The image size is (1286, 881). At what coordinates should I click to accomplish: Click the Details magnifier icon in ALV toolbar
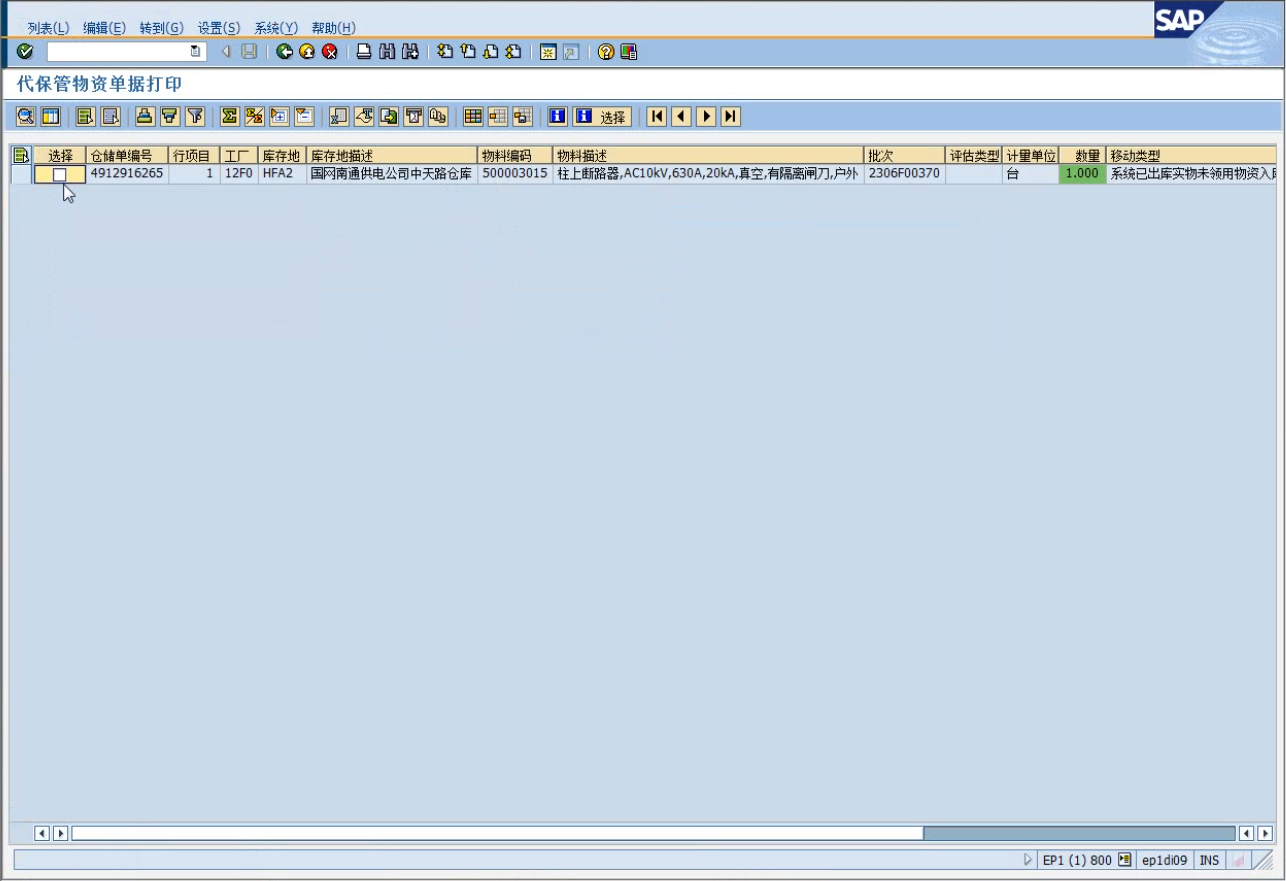26,117
